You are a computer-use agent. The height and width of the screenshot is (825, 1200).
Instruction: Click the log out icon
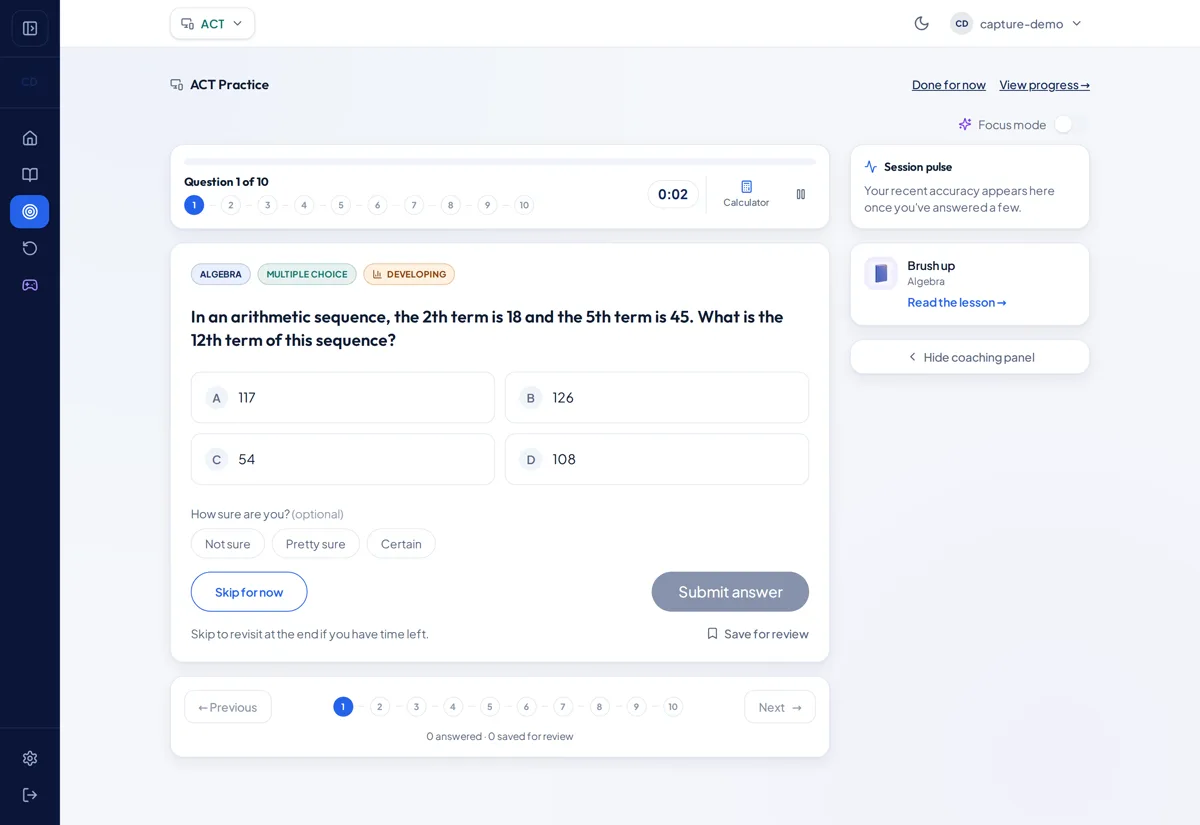pos(30,795)
